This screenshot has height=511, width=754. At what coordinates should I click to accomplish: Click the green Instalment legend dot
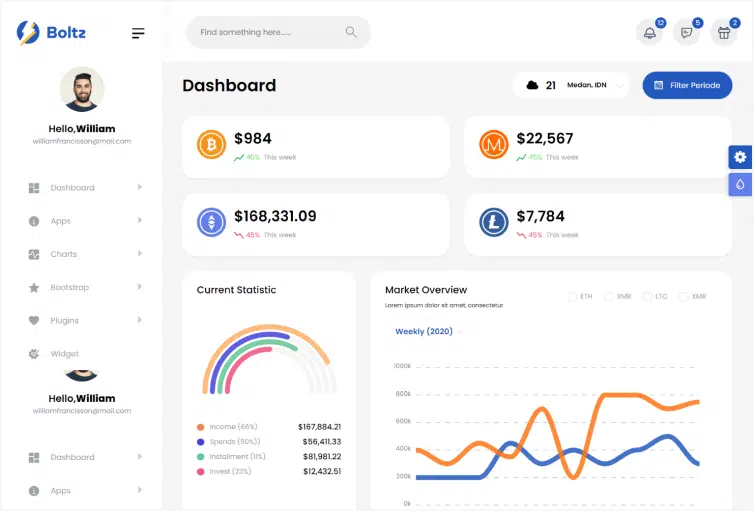coord(201,457)
